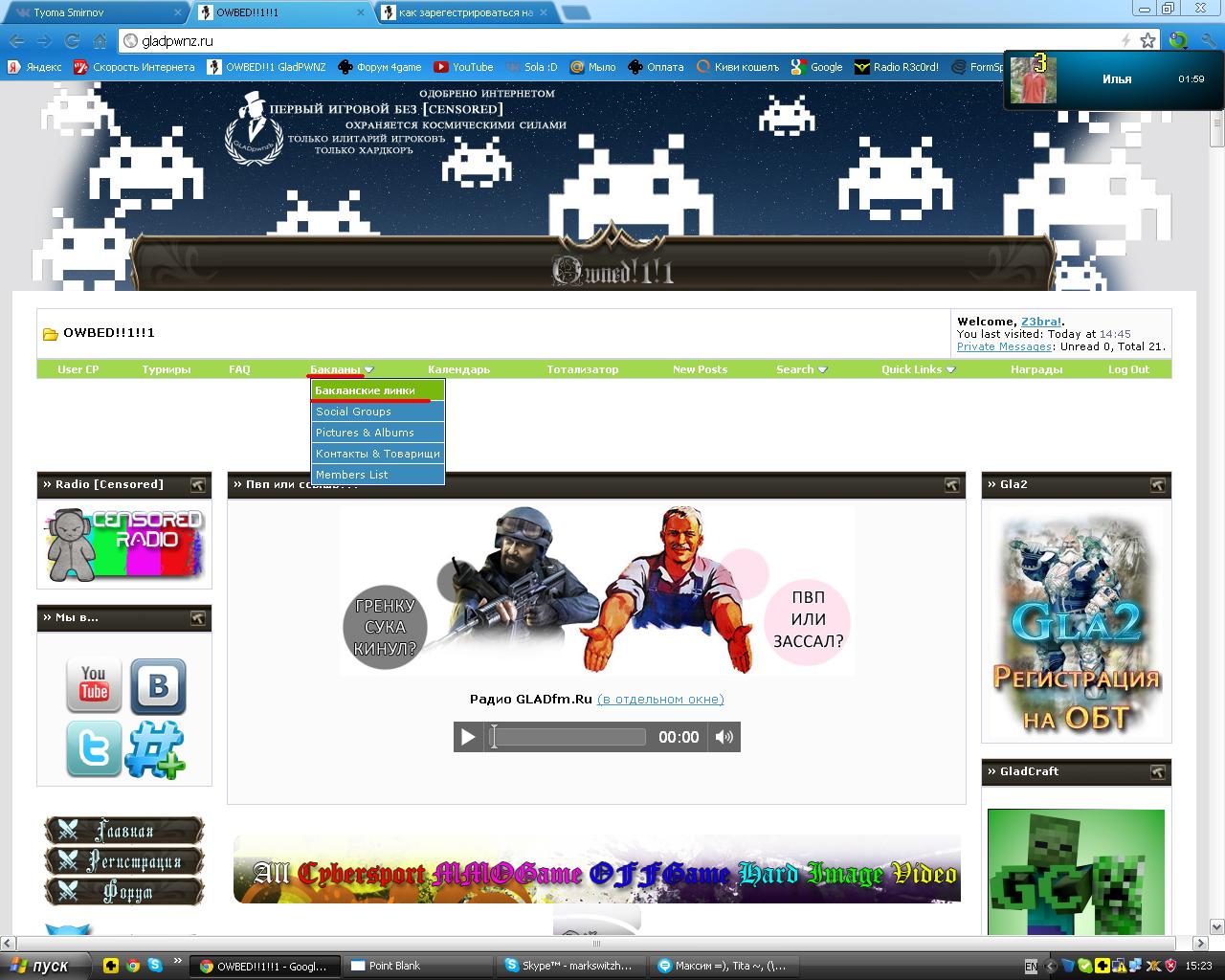Click the Главная navigation button
The image size is (1225, 980).
coord(124,831)
